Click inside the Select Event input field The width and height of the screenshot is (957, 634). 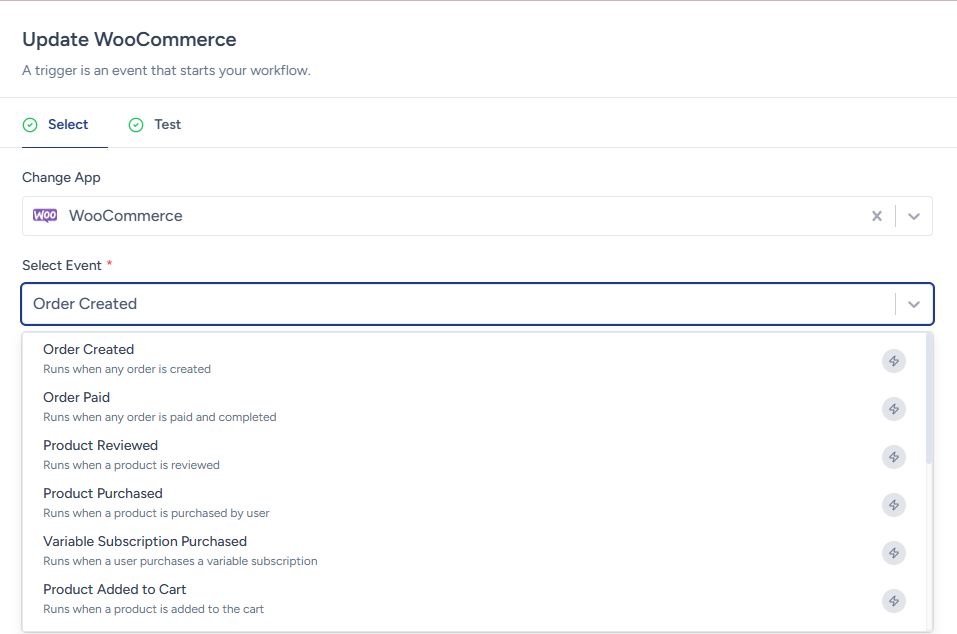coord(450,304)
